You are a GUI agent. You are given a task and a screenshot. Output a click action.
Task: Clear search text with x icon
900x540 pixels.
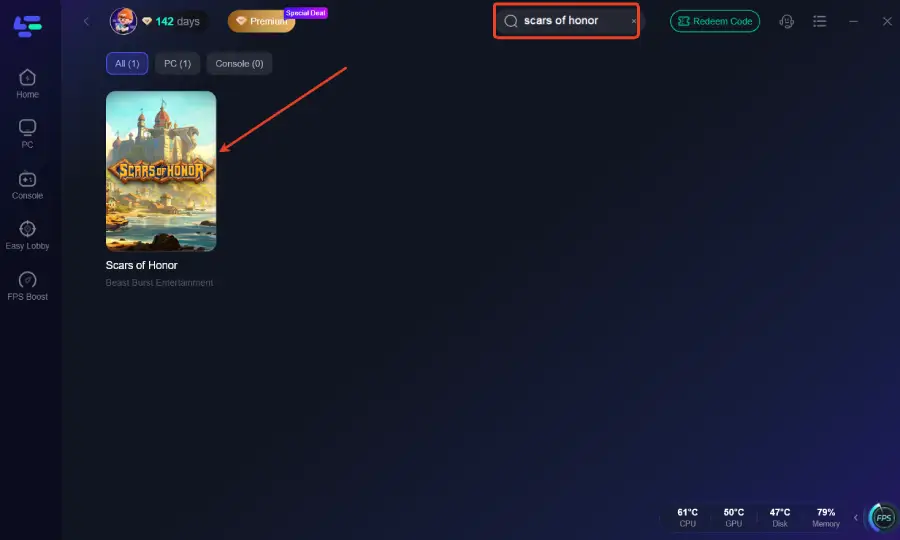point(633,21)
